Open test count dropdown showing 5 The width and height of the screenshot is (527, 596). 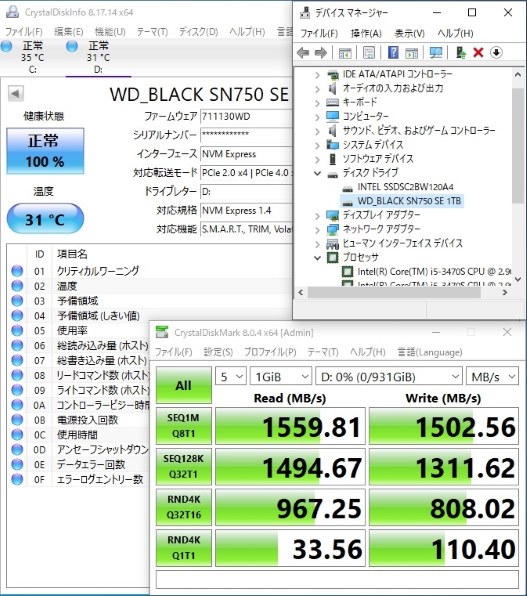[x=231, y=377]
